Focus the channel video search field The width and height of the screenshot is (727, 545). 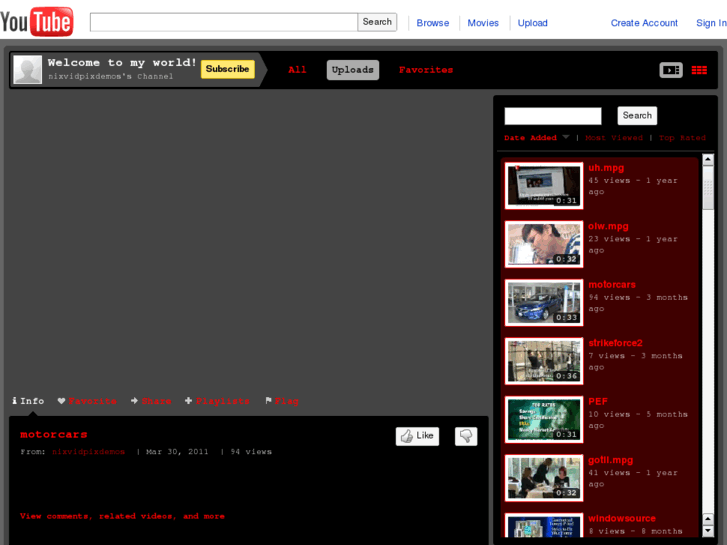coord(553,116)
